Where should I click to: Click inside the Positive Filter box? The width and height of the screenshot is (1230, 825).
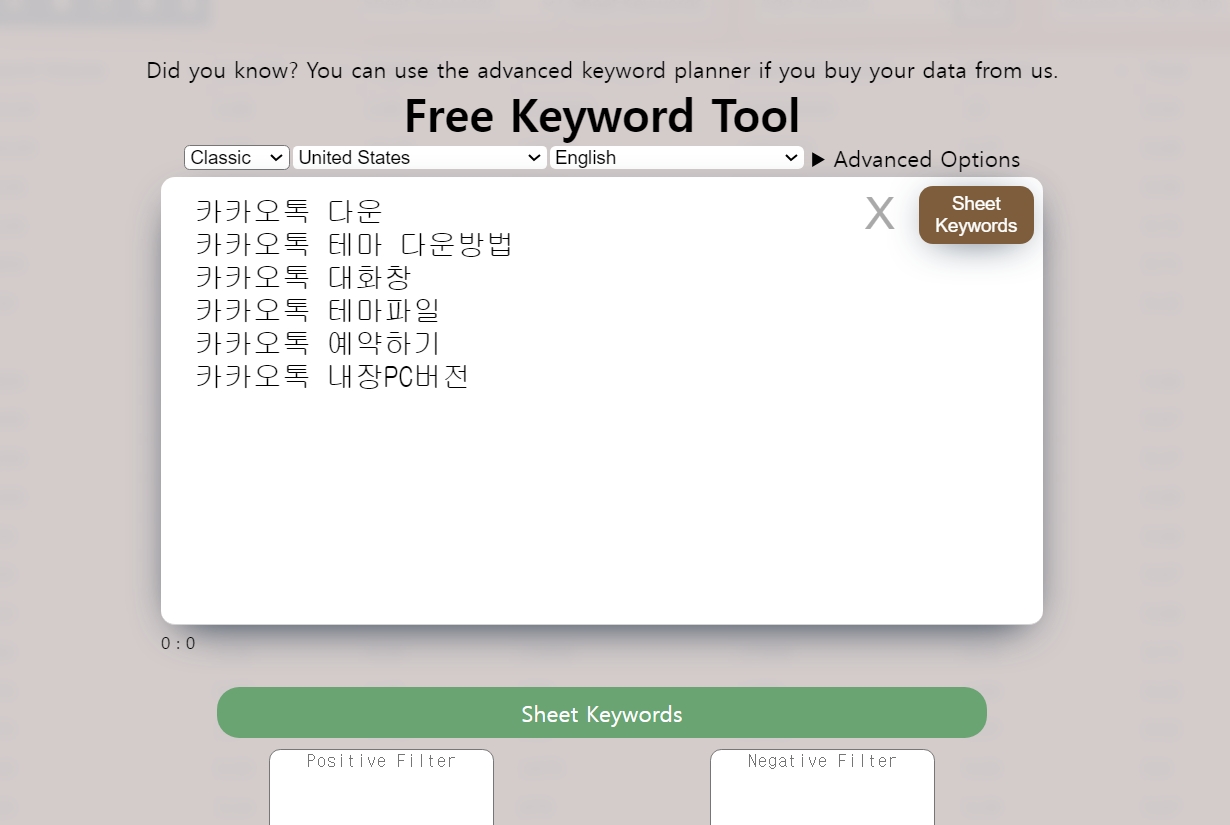pos(380,795)
